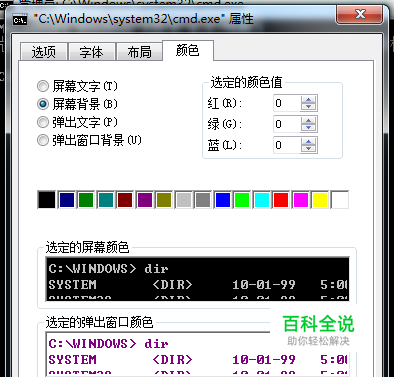394x377 pixels.
Task: Select the teal color swatch
Action: (x=106, y=200)
